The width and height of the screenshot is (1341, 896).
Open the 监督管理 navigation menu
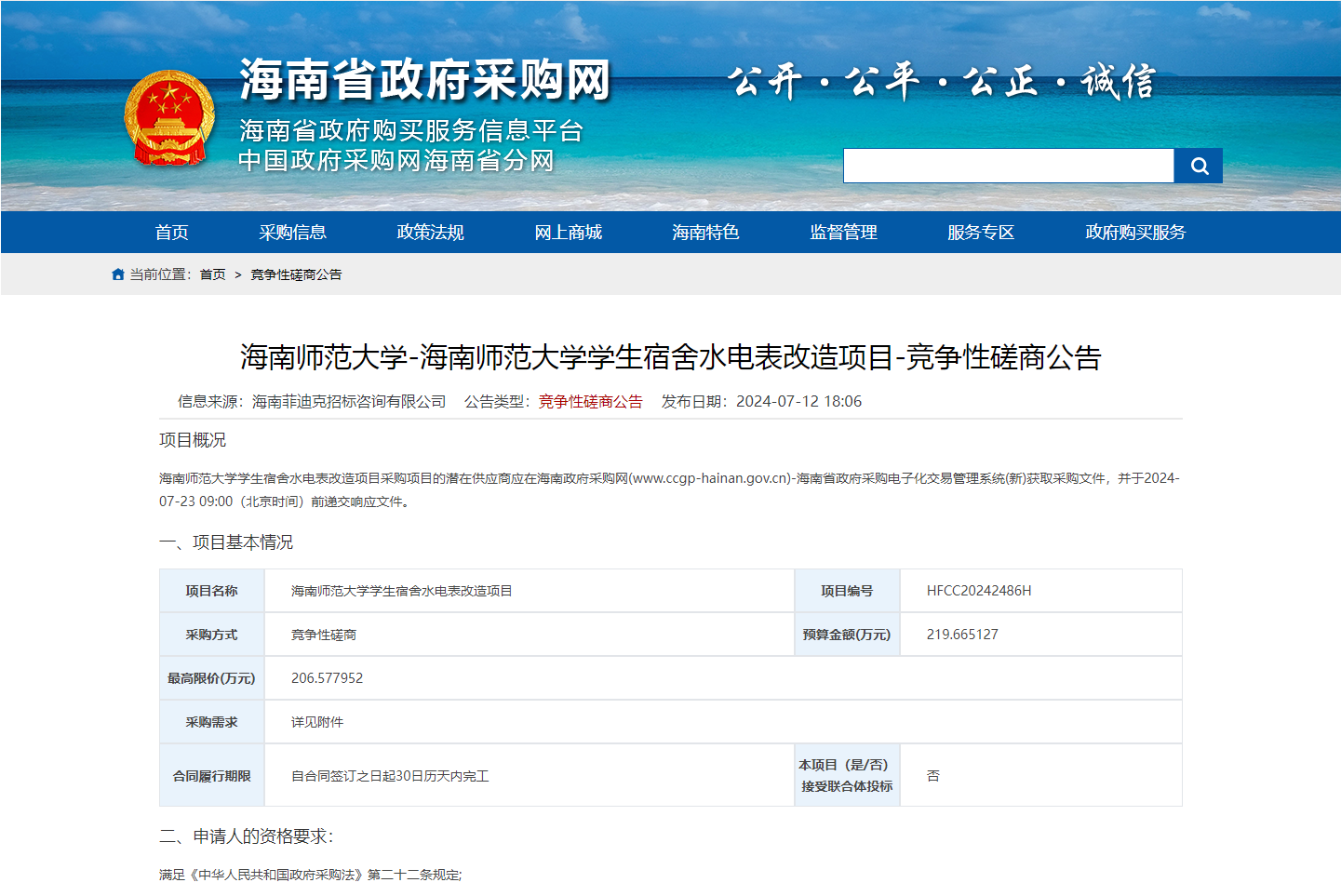click(843, 233)
